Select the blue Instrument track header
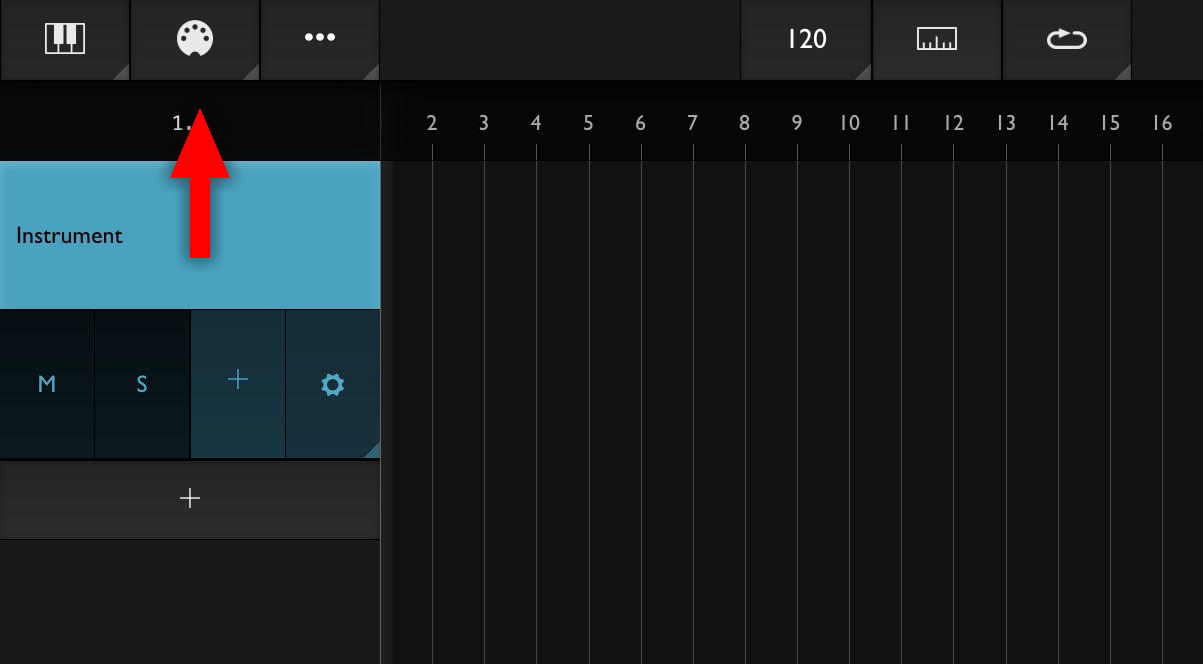 (x=190, y=235)
